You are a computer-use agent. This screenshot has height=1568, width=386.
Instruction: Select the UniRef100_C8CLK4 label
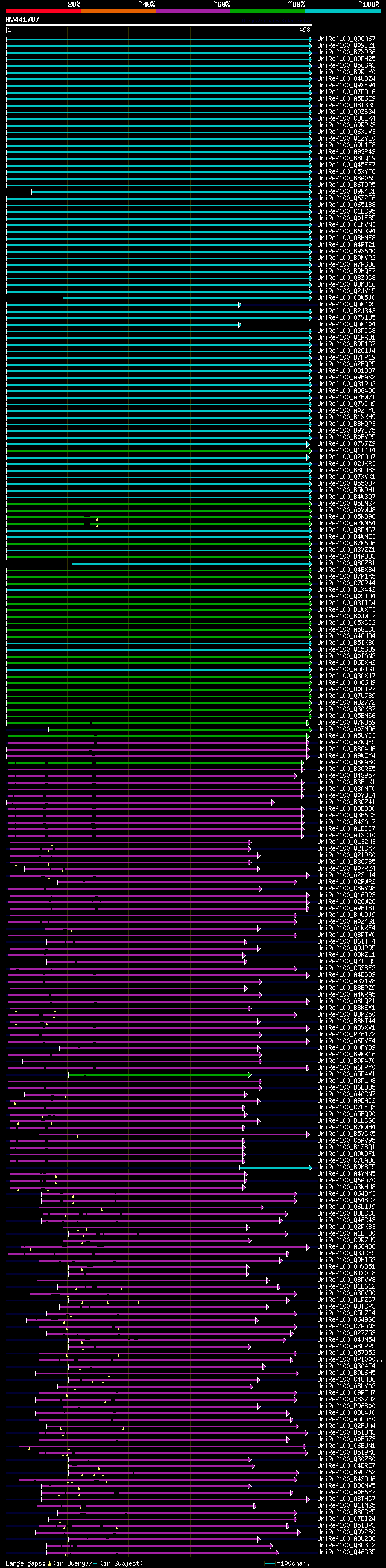tap(346, 119)
